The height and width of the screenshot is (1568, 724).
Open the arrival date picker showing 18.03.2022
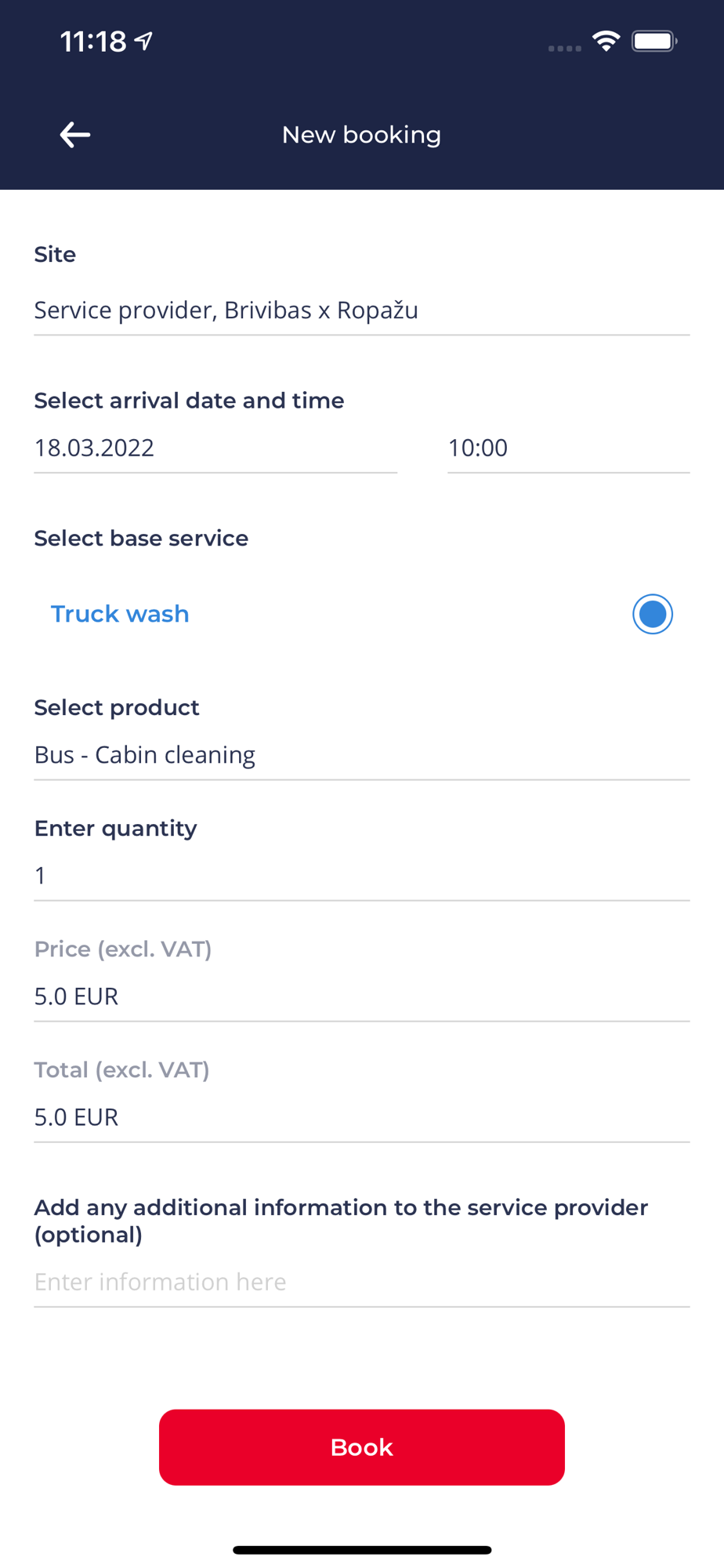tap(215, 448)
